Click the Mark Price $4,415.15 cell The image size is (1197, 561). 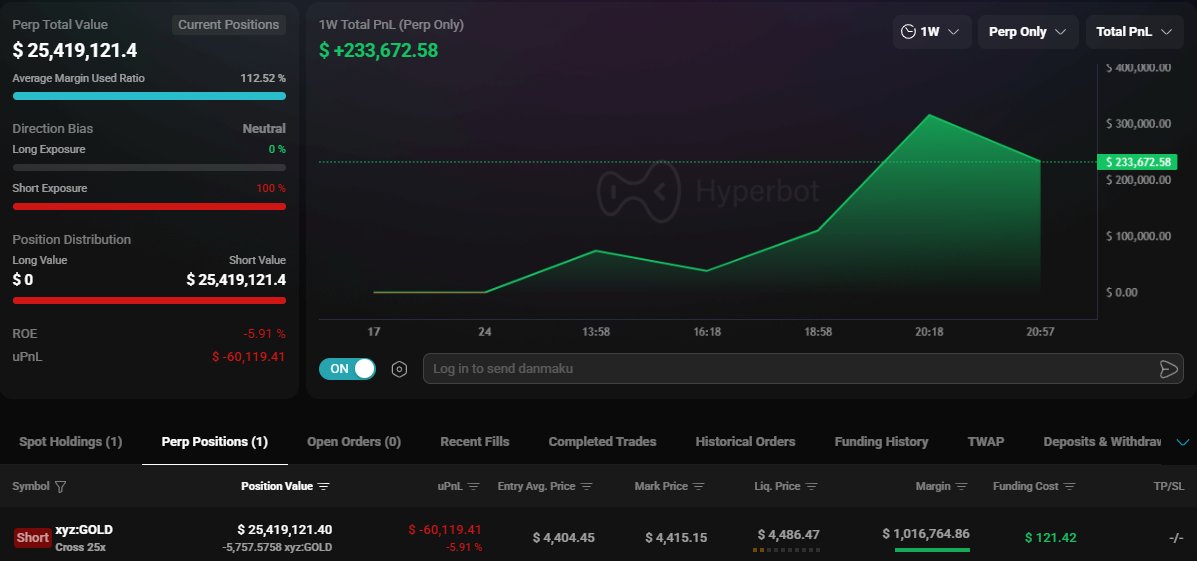[x=676, y=538]
